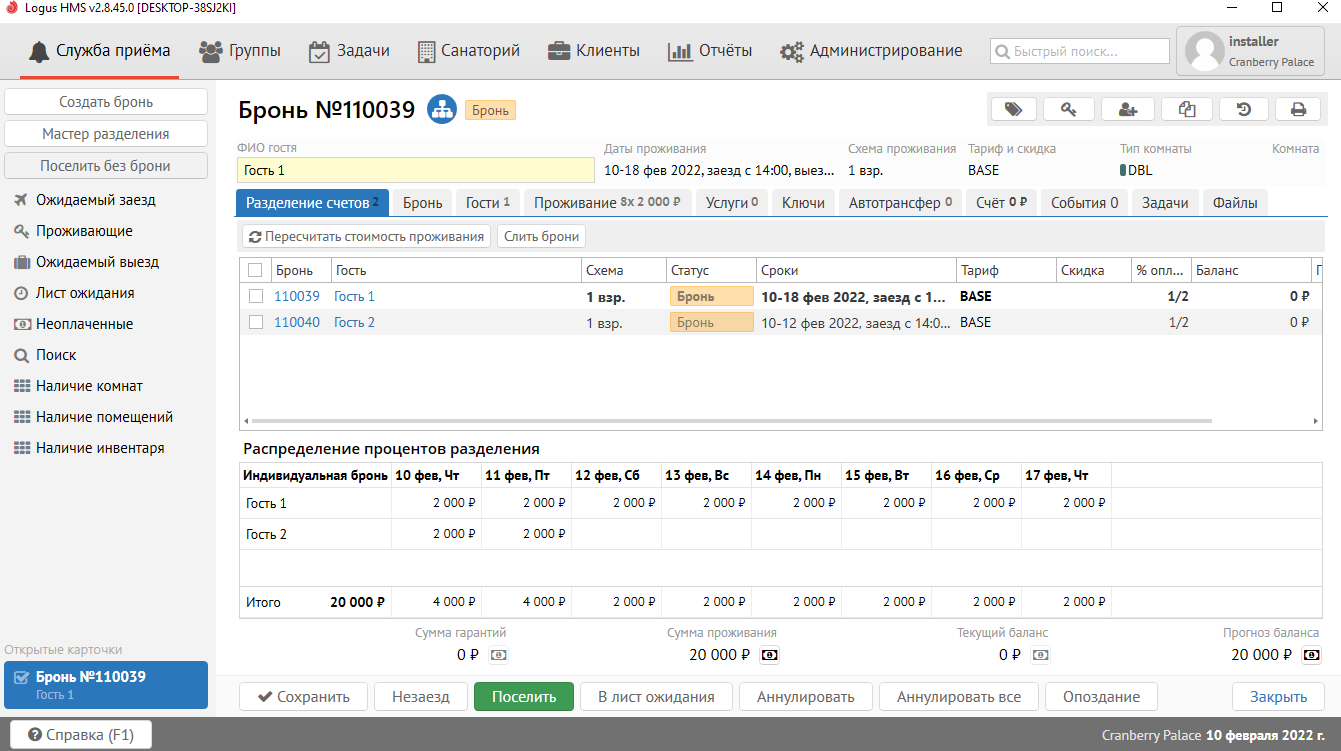Click money icon next to Прогноз баланса

click(x=1311, y=655)
